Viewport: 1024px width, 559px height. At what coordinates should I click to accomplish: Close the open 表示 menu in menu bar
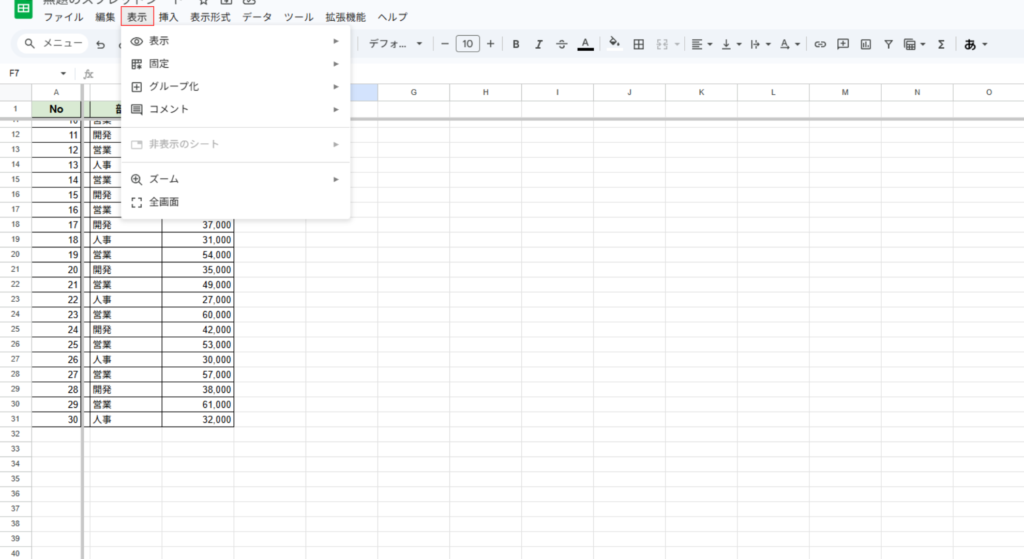[x=137, y=17]
